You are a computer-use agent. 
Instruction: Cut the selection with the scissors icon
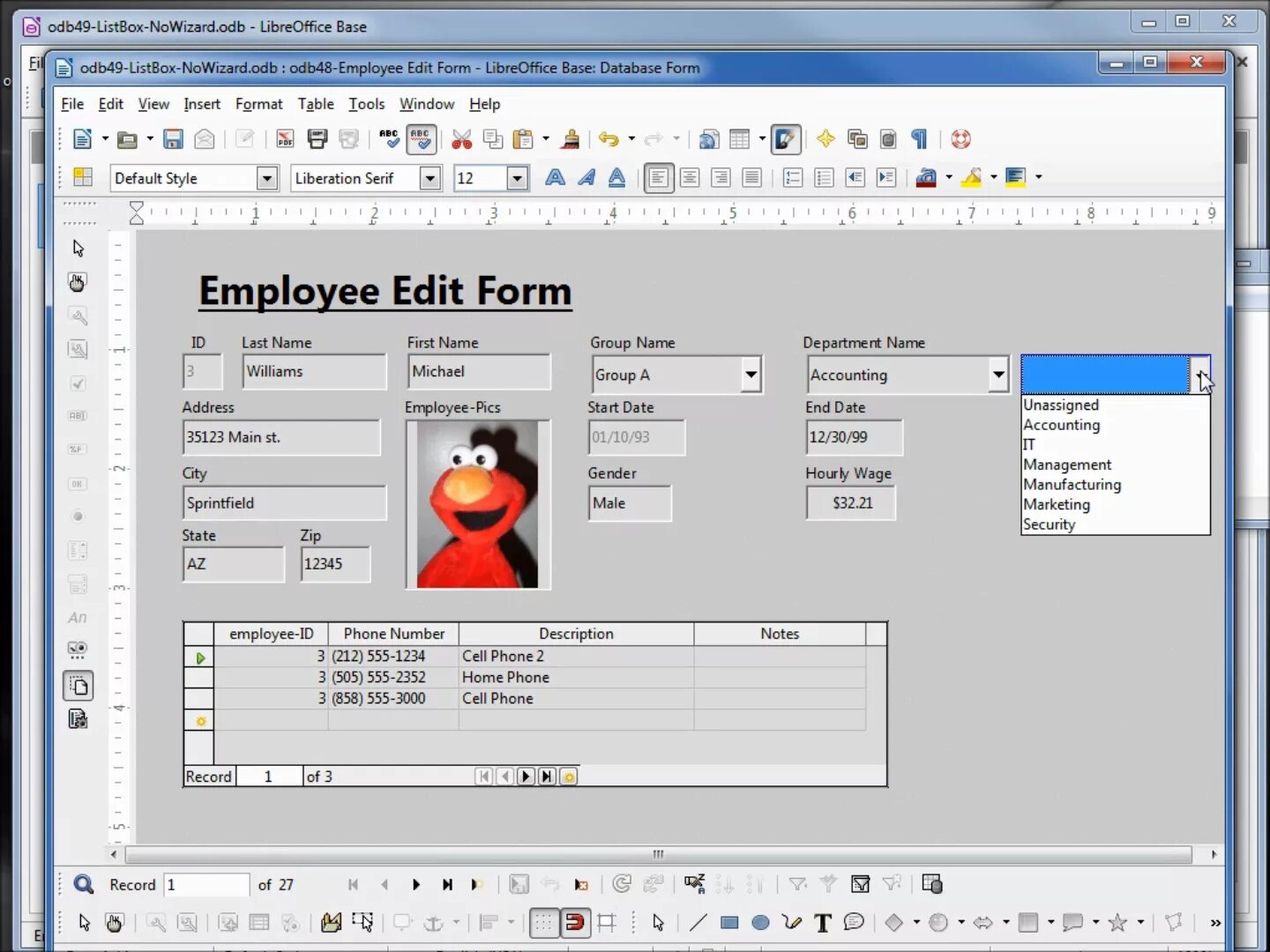tap(462, 139)
